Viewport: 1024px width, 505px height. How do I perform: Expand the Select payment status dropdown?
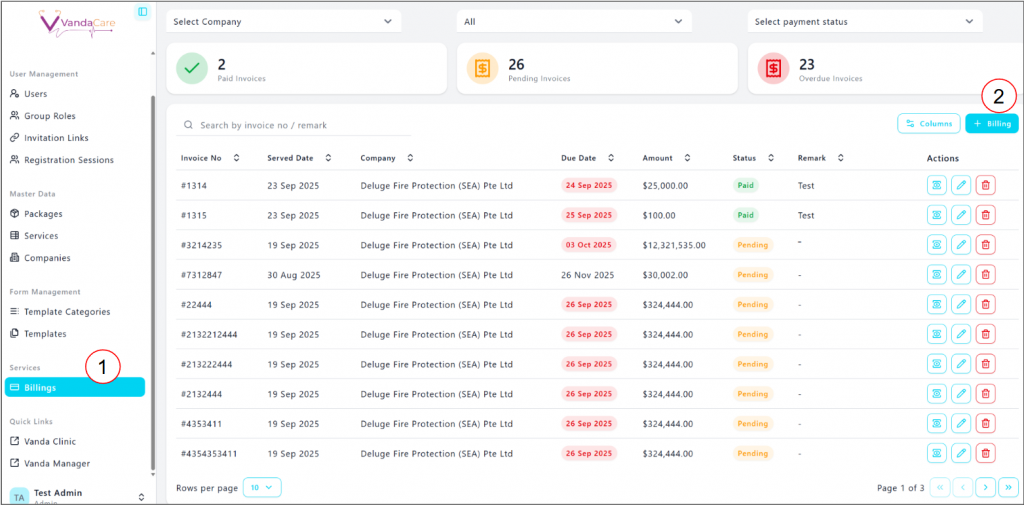(x=865, y=21)
